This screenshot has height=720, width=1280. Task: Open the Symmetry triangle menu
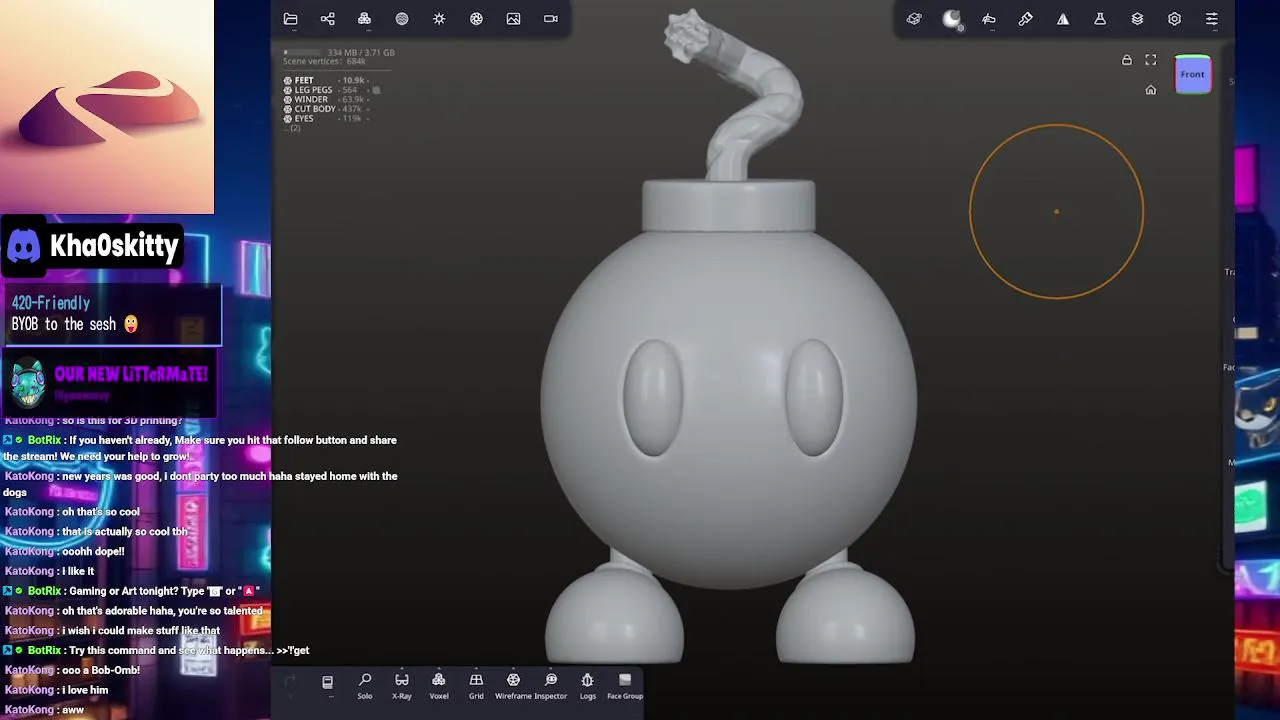pyautogui.click(x=1063, y=19)
